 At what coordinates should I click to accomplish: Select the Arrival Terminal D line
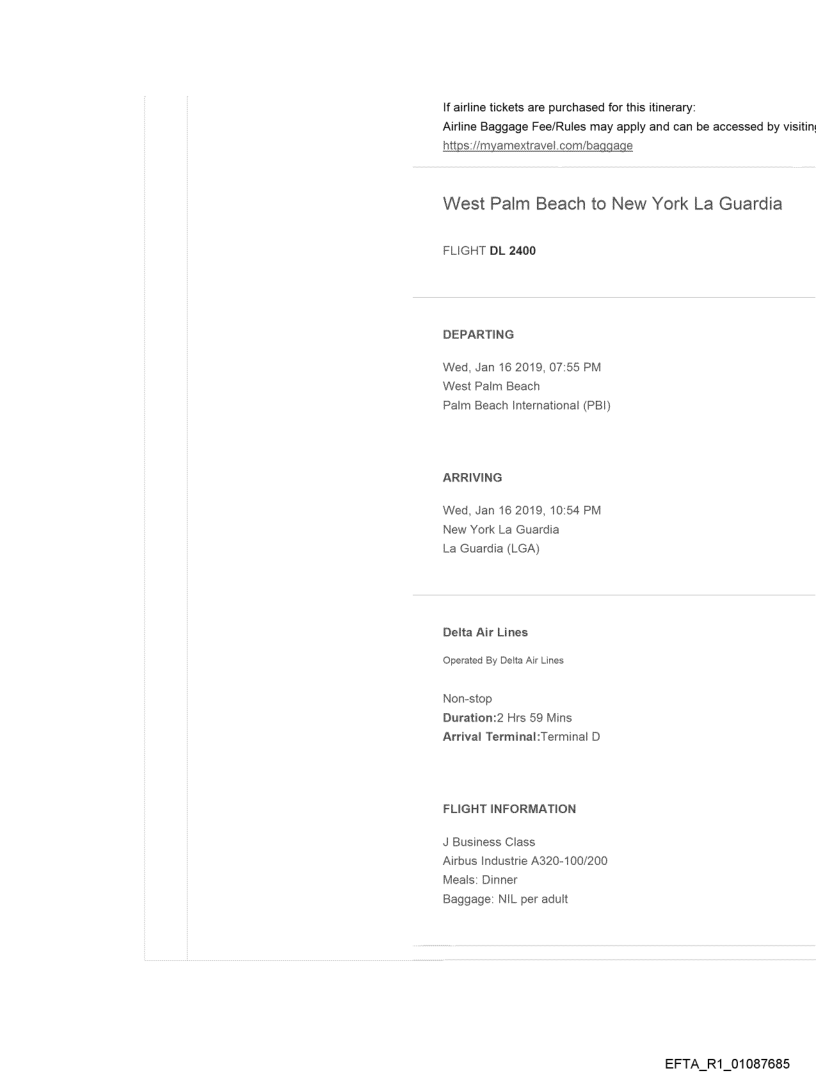pyautogui.click(x=528, y=737)
